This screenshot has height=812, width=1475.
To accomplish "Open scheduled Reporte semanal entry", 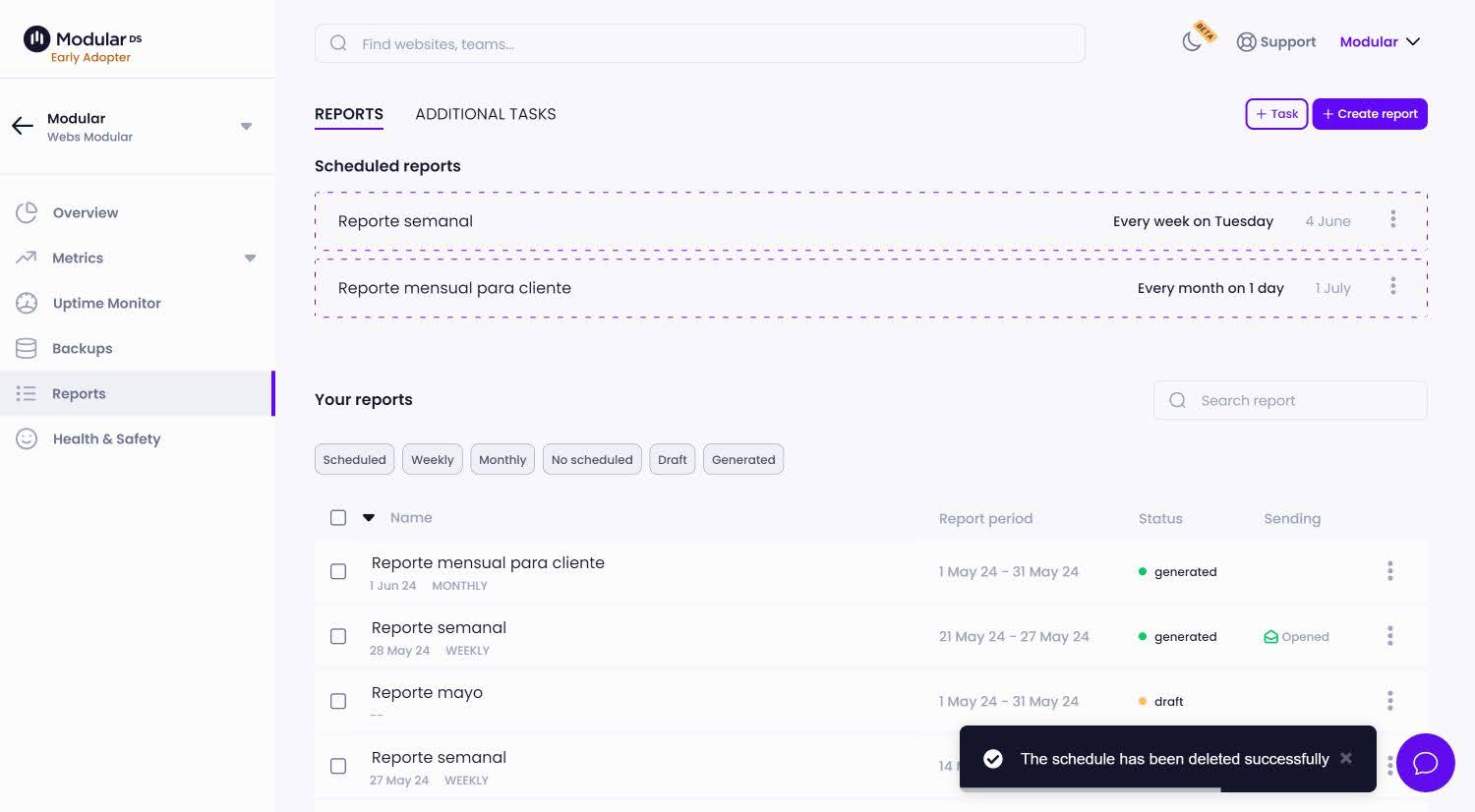I will tap(871, 221).
